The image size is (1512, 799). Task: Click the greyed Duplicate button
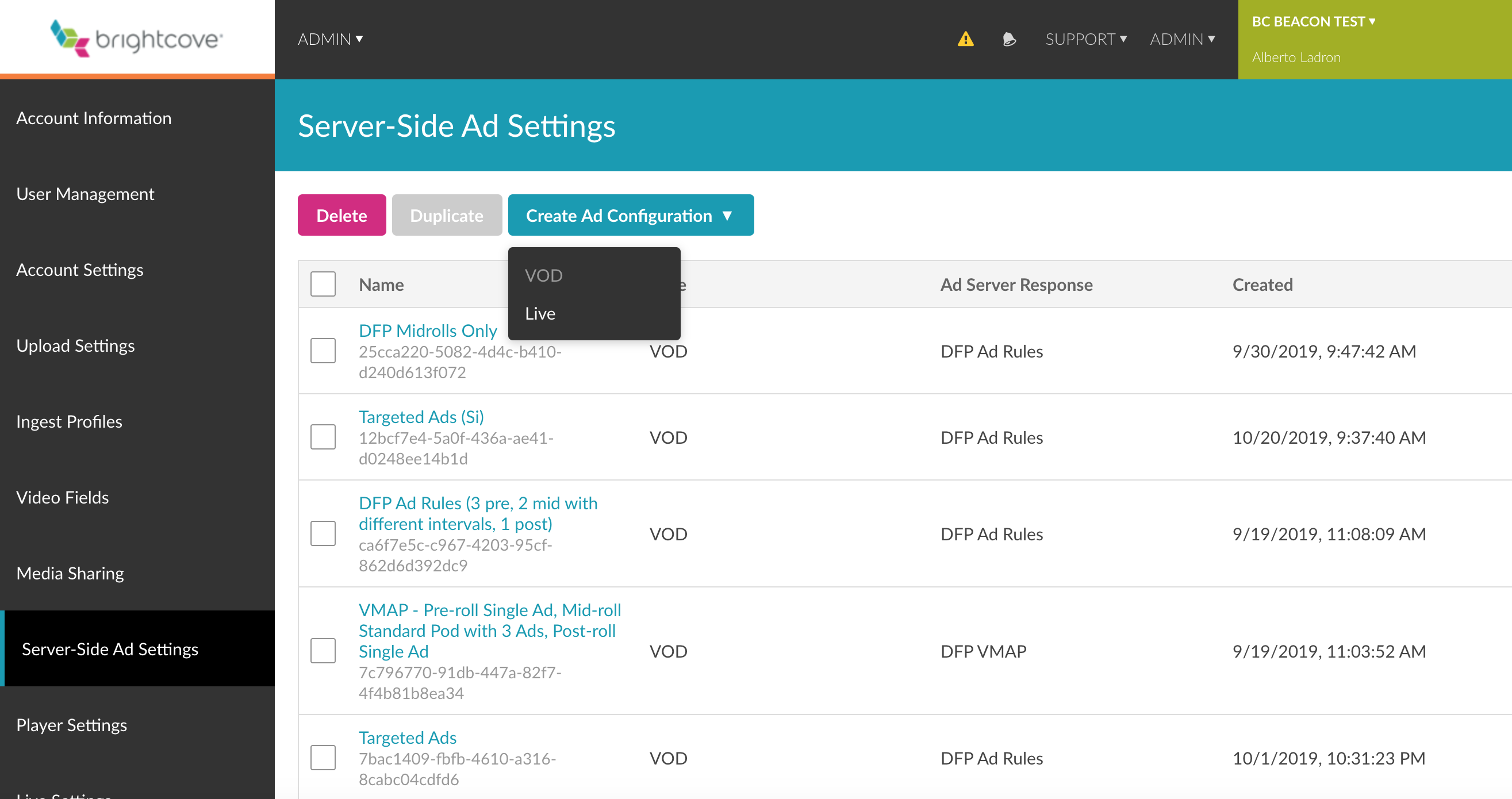click(447, 215)
